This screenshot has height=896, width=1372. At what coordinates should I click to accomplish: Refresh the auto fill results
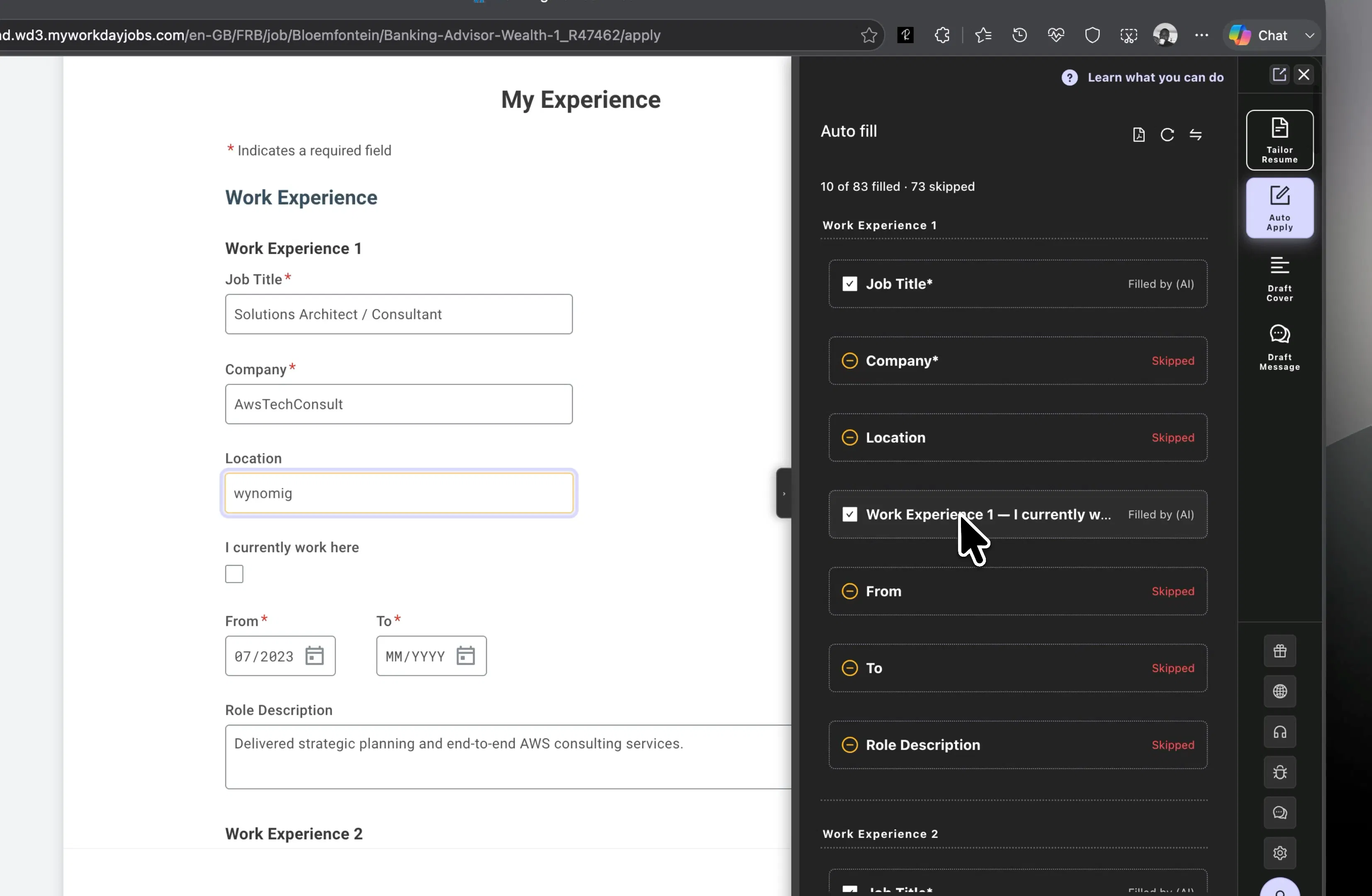coord(1167,135)
